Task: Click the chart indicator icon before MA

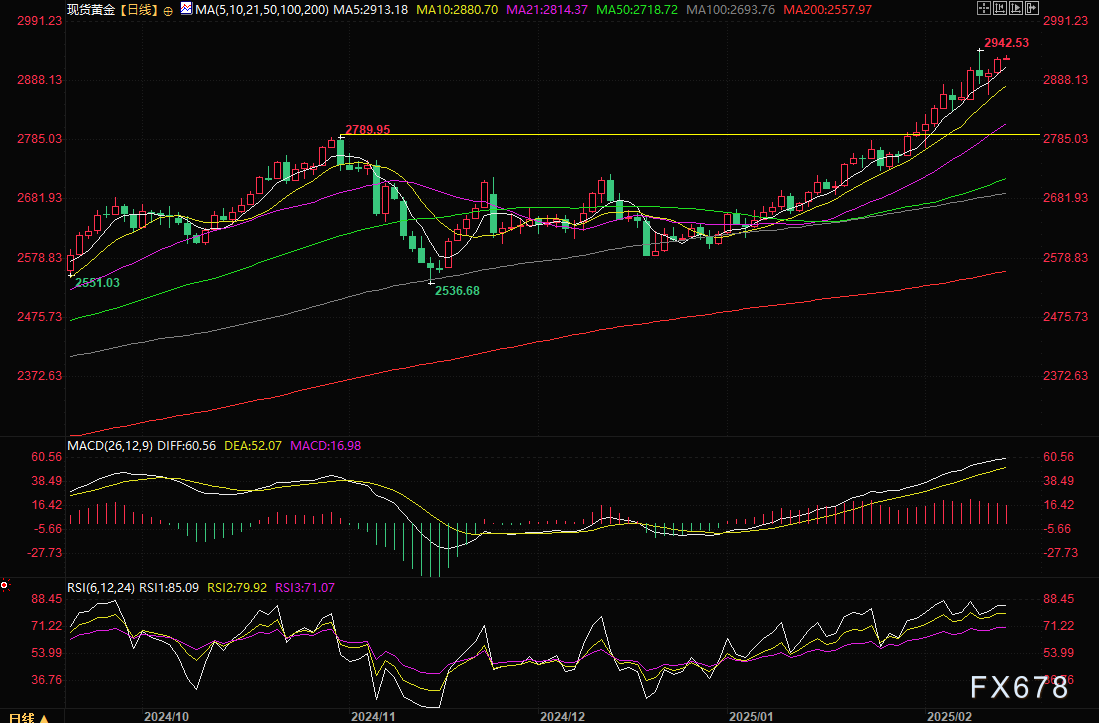Action: [187, 9]
